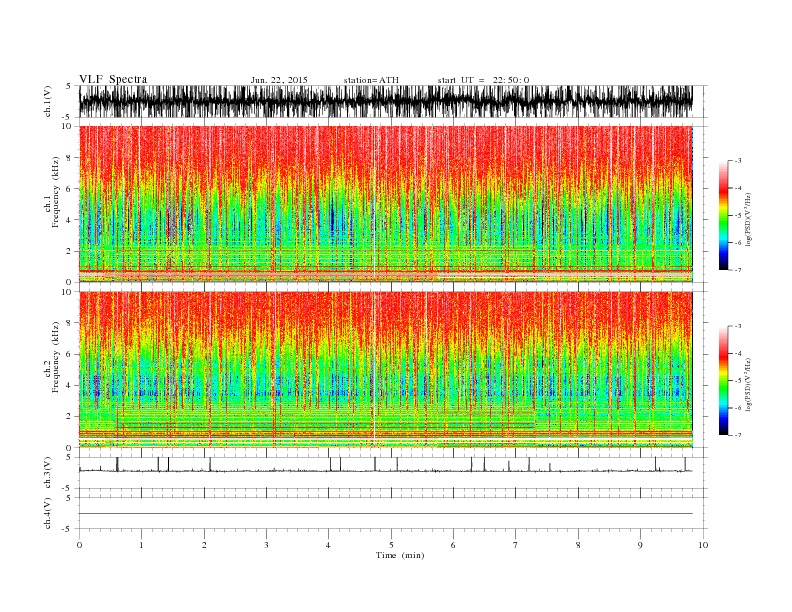Select the "Jun. 22, 2015" date text
The width and height of the screenshot is (792, 612).
[x=279, y=80]
